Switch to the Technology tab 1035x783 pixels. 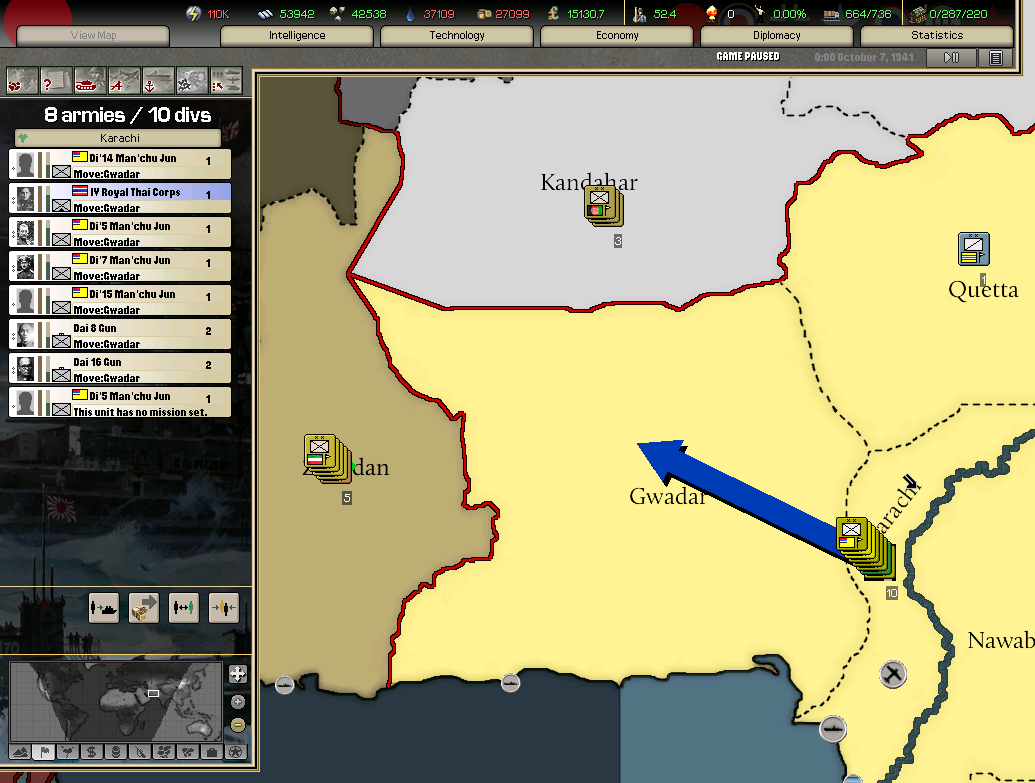[x=457, y=35]
